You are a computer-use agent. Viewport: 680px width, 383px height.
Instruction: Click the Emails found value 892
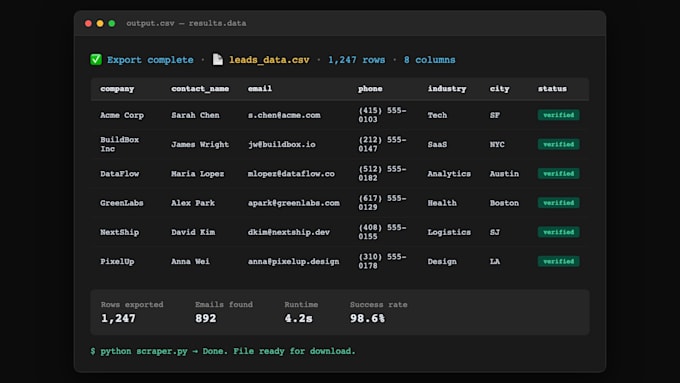point(206,318)
